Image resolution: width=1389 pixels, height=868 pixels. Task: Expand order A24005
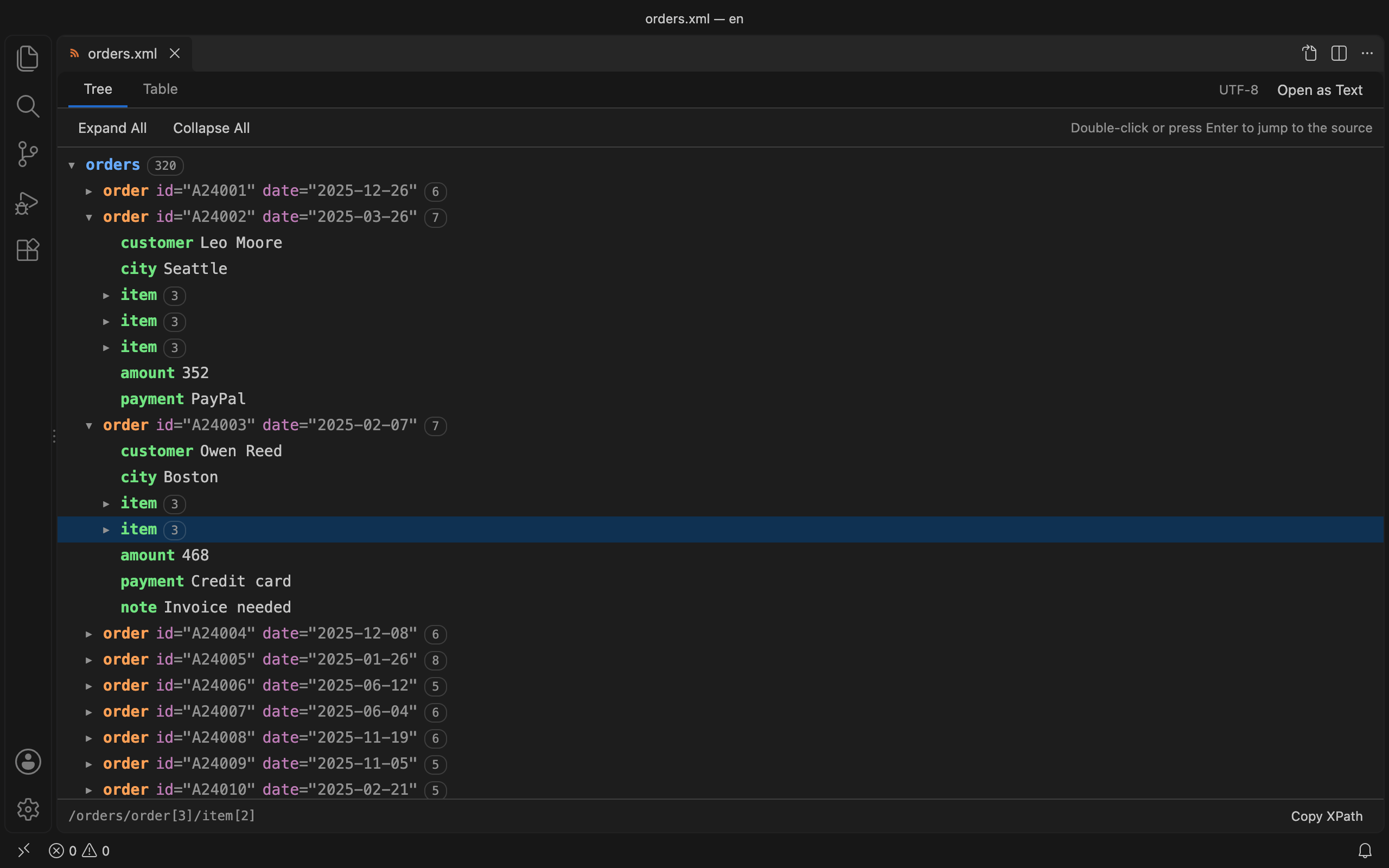coord(89,660)
